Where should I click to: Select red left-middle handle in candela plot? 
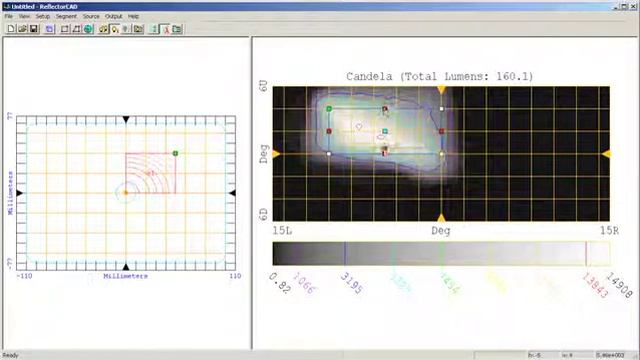tap(329, 131)
